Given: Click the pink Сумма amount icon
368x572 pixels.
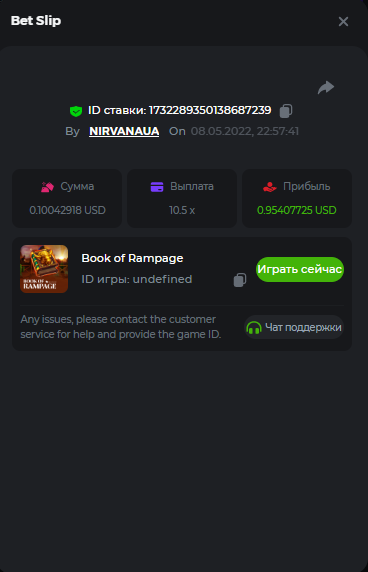Looking at the screenshot, I should [47, 187].
